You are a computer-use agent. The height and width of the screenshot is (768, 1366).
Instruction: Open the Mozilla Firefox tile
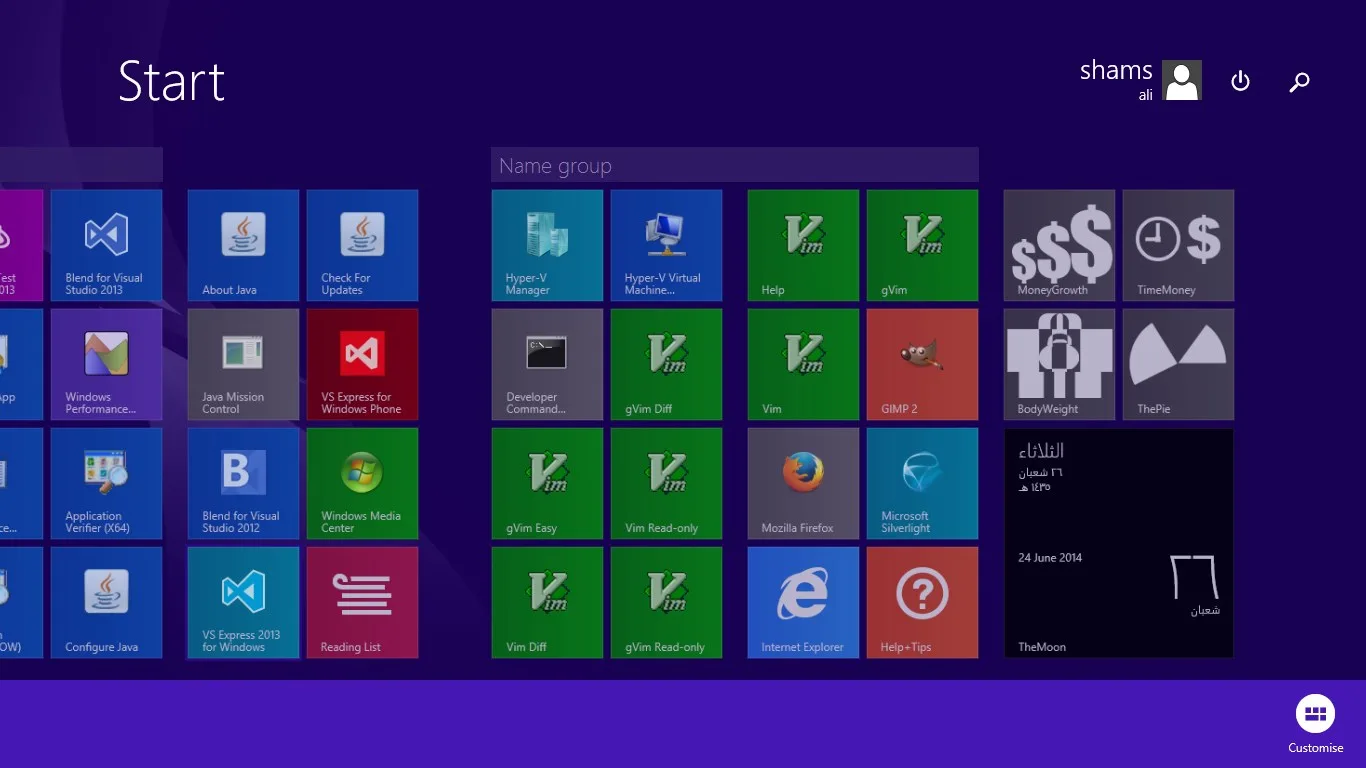pyautogui.click(x=803, y=483)
